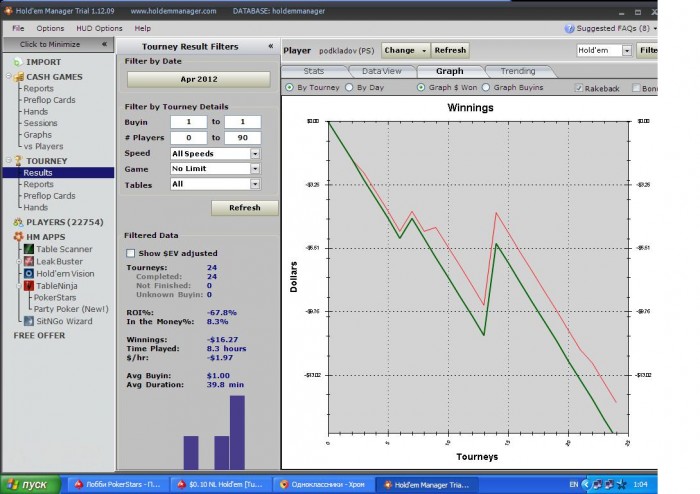Viewport: 700px width, 494px height.
Task: Click the Apr 2012 date filter button
Action: coord(199,79)
